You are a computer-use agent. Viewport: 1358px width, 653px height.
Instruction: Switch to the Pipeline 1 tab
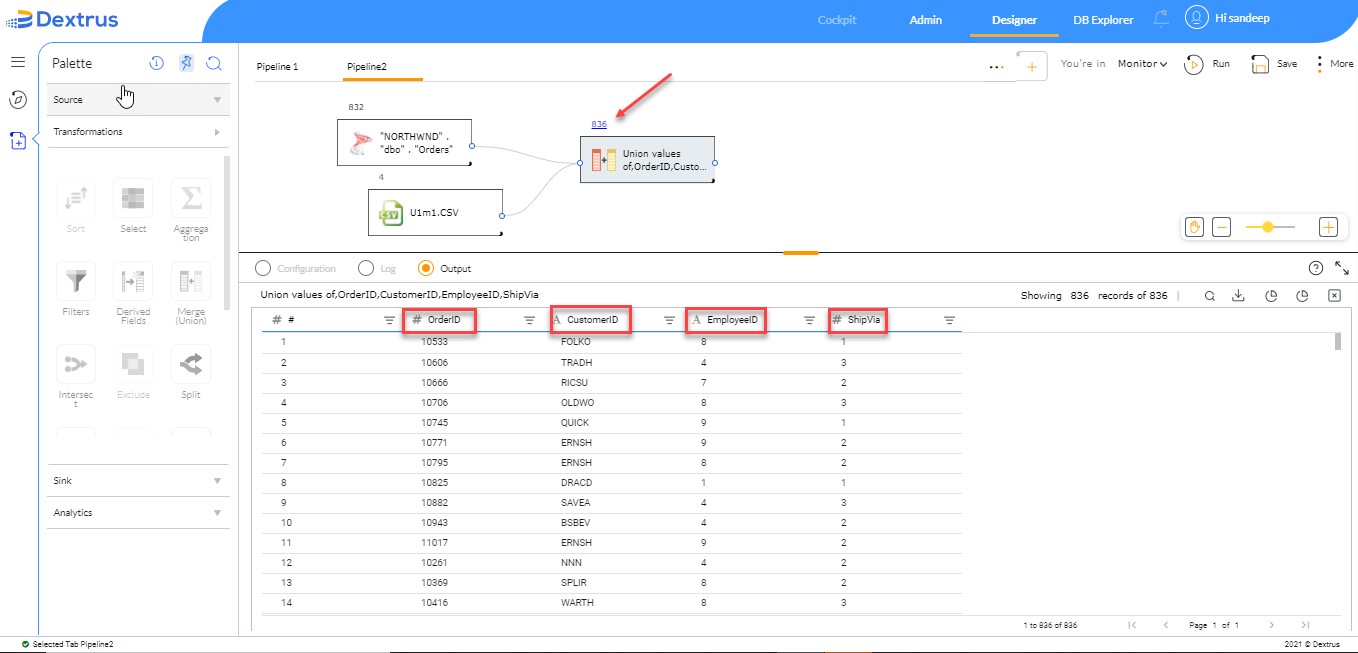tap(277, 67)
